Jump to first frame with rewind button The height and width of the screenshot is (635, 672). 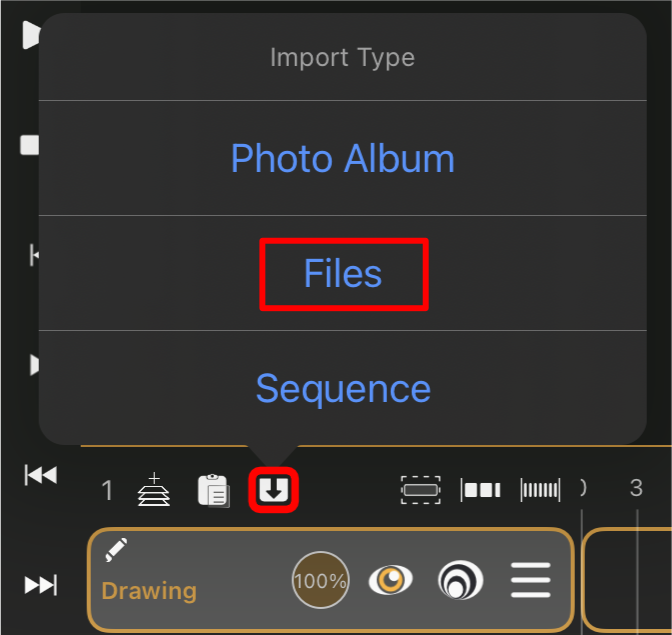(x=41, y=475)
